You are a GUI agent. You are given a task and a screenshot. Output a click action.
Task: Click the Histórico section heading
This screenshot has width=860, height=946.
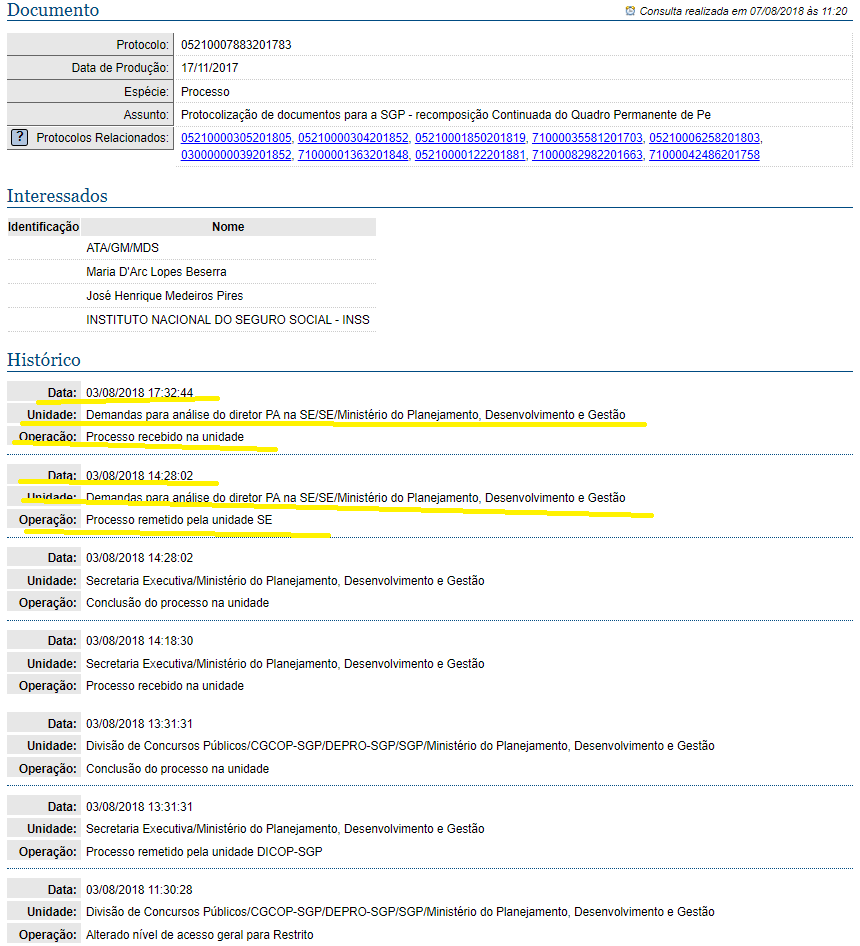(x=43, y=360)
